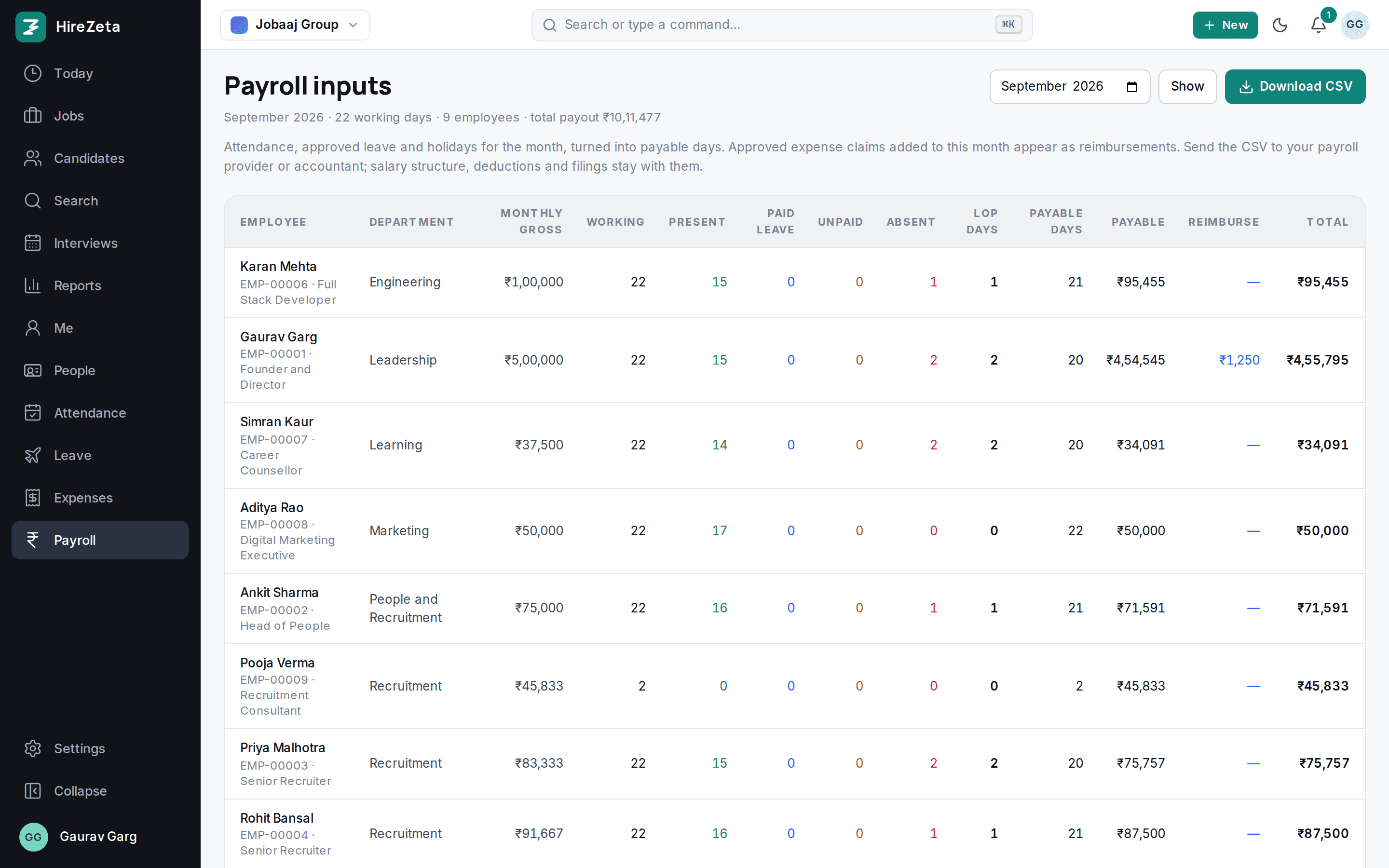Click the ⌘K shortcut badge

1008,25
